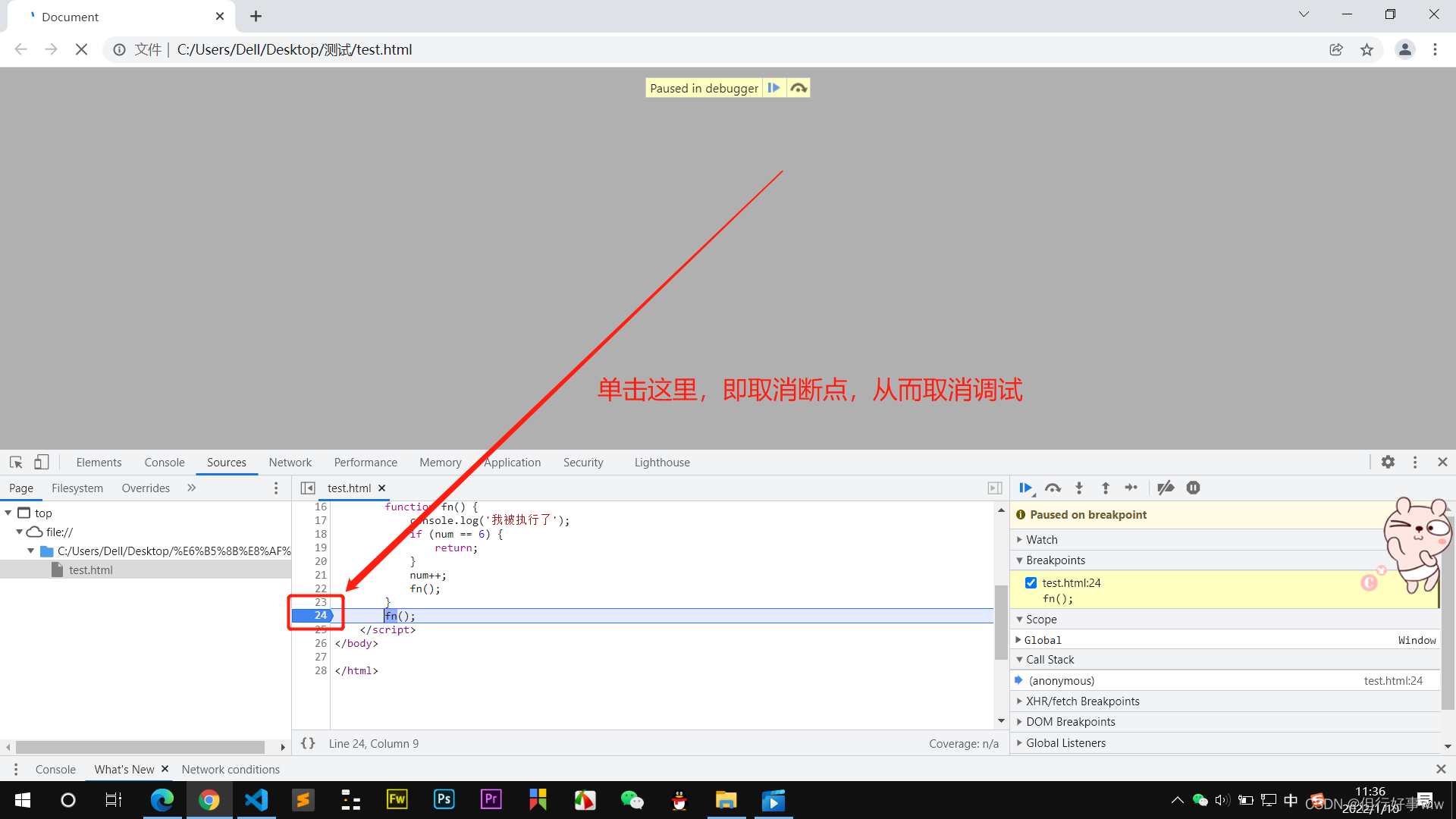Open the Performance tab
The width and height of the screenshot is (1456, 819).
[366, 463]
